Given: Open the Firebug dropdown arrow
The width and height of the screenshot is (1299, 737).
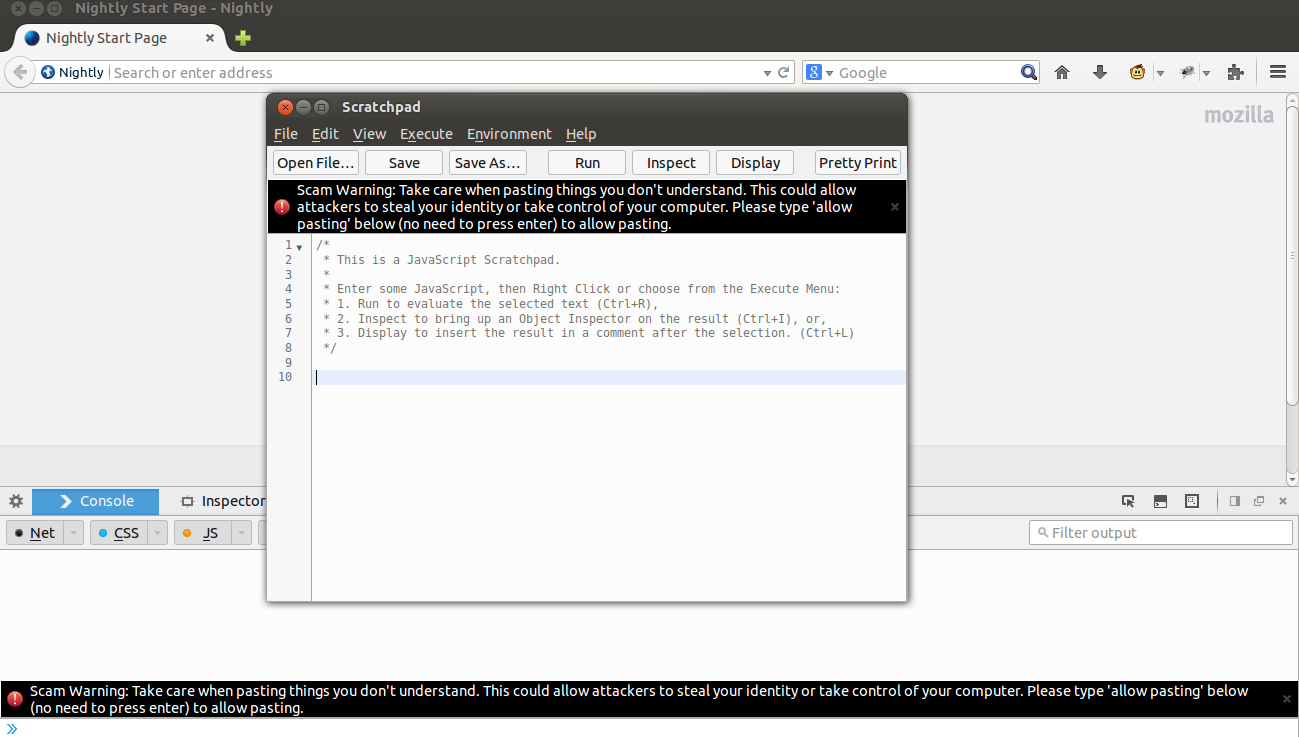Looking at the screenshot, I should (x=1207, y=73).
